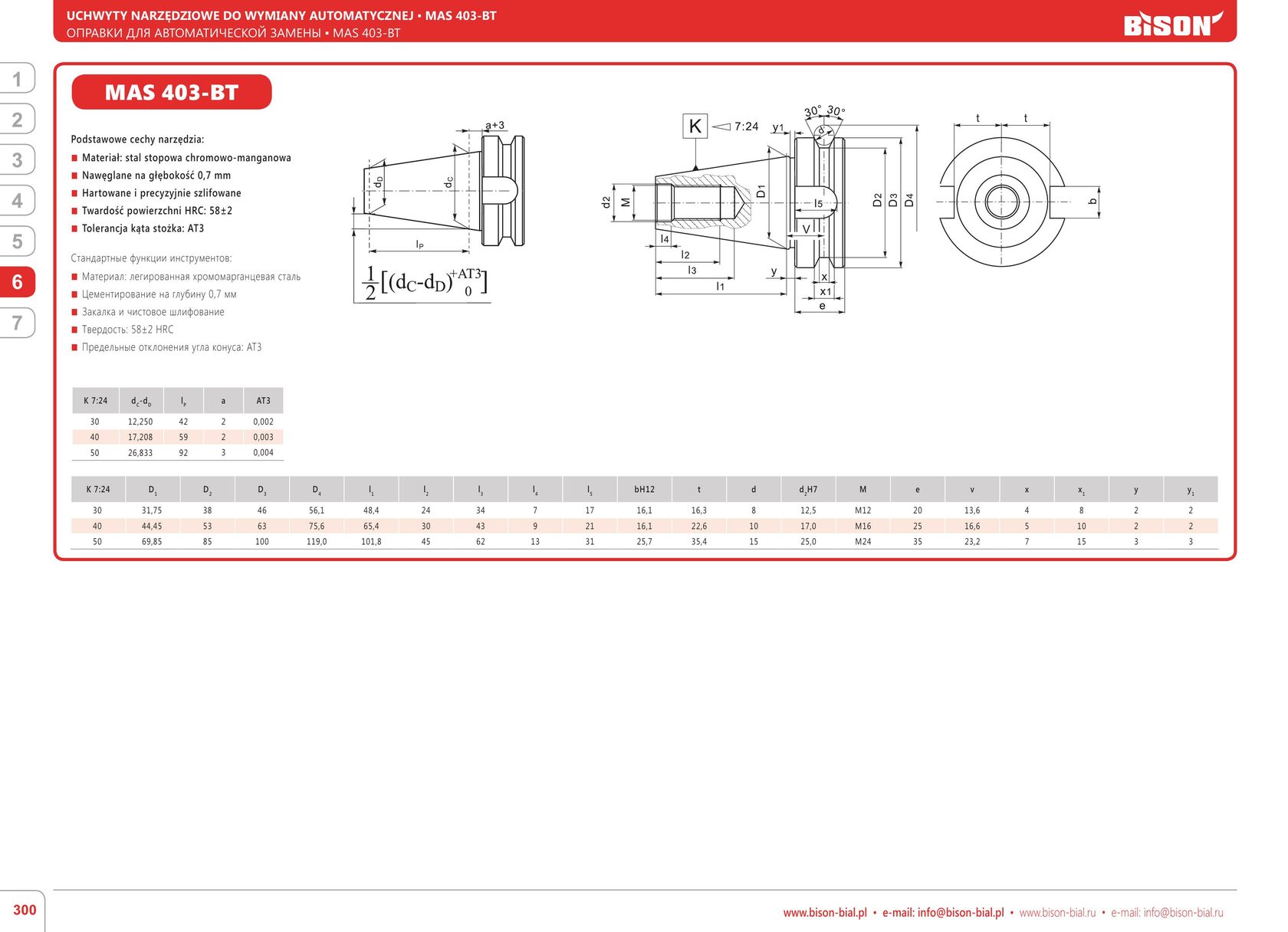Click the bH12 value 25,7
The image size is (1288, 932).
click(x=645, y=542)
